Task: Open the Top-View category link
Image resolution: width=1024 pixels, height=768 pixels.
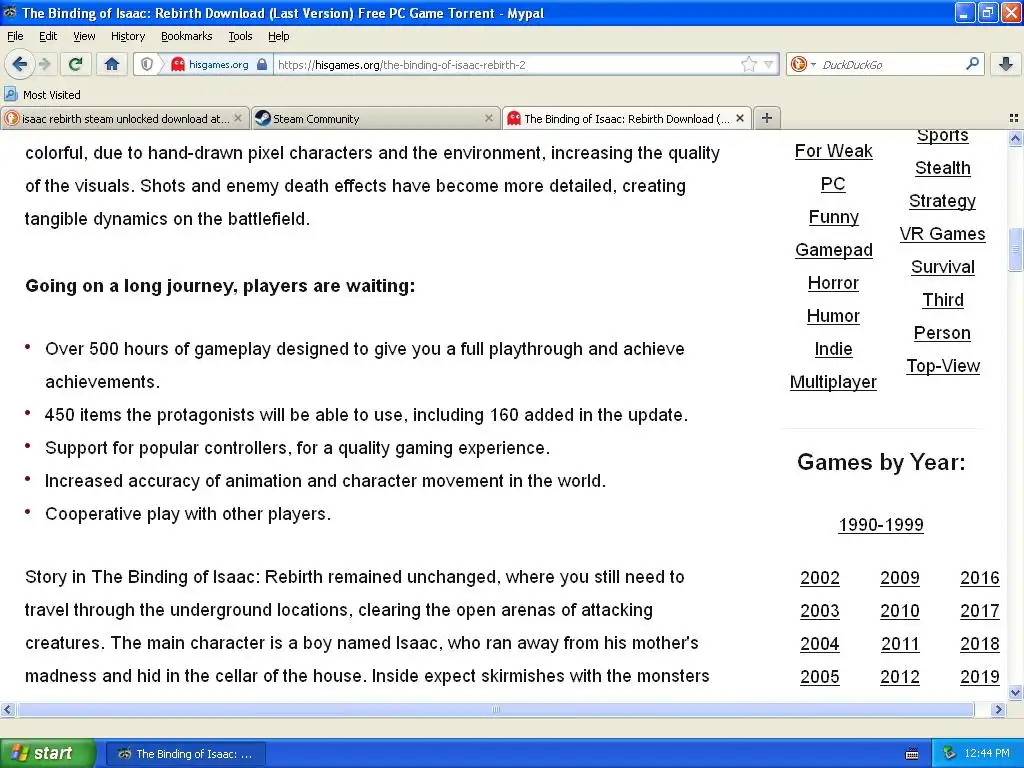Action: (x=942, y=366)
